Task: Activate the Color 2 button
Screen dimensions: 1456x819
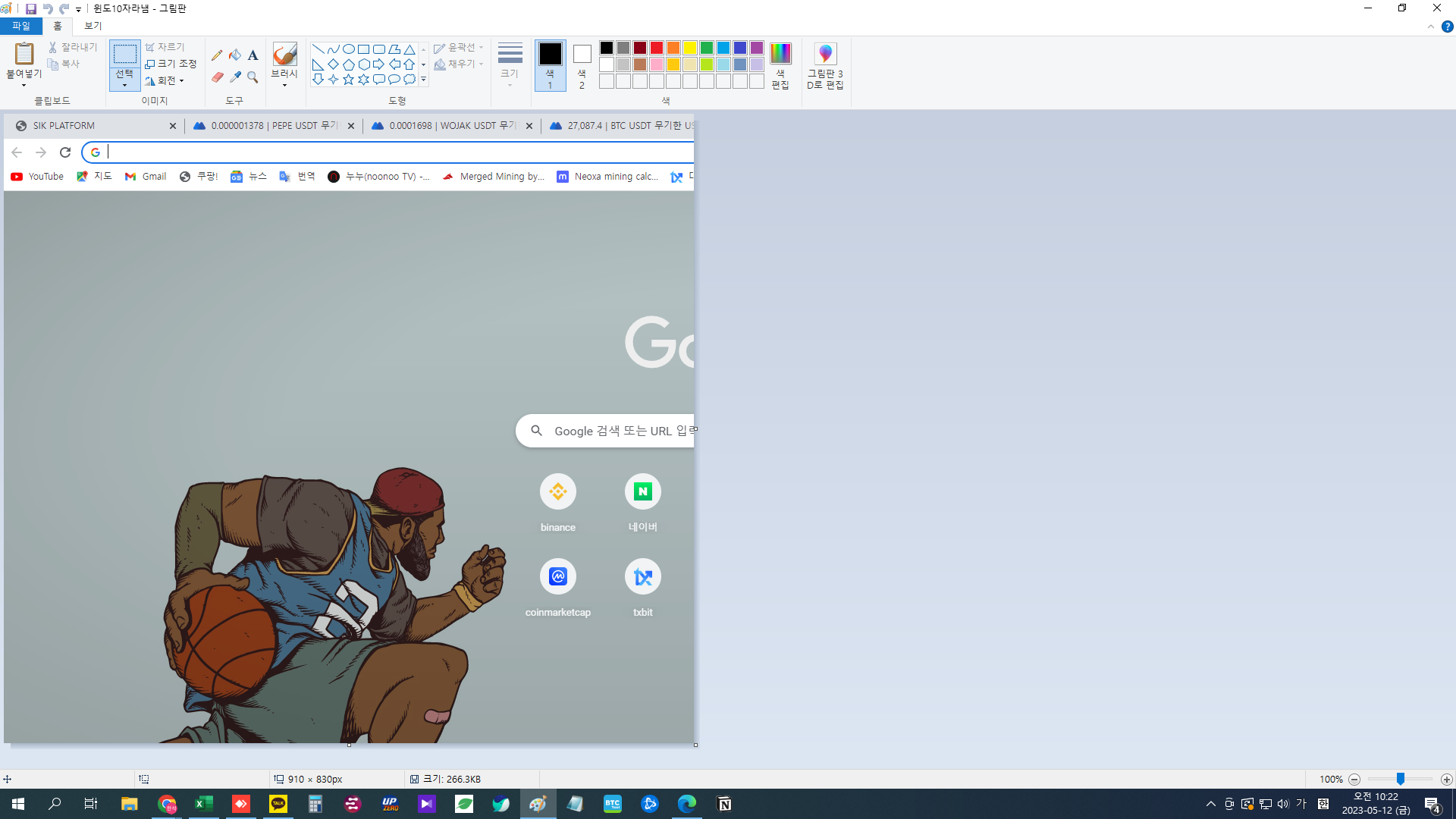Action: (582, 65)
